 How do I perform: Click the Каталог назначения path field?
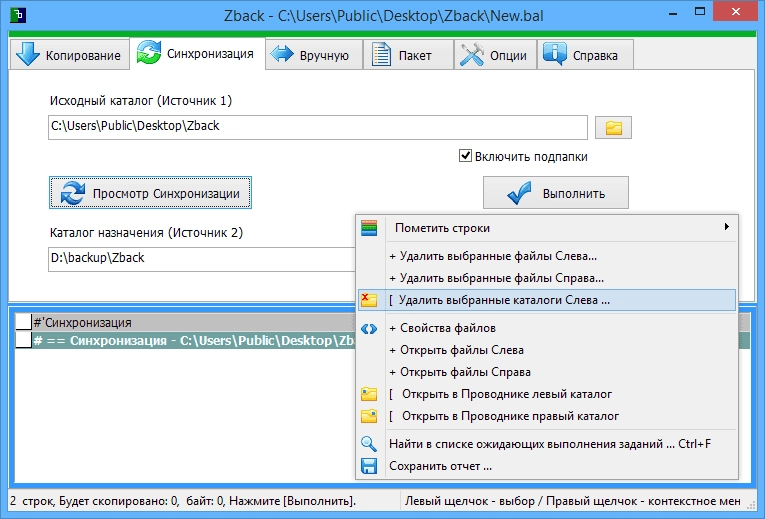tap(202, 259)
